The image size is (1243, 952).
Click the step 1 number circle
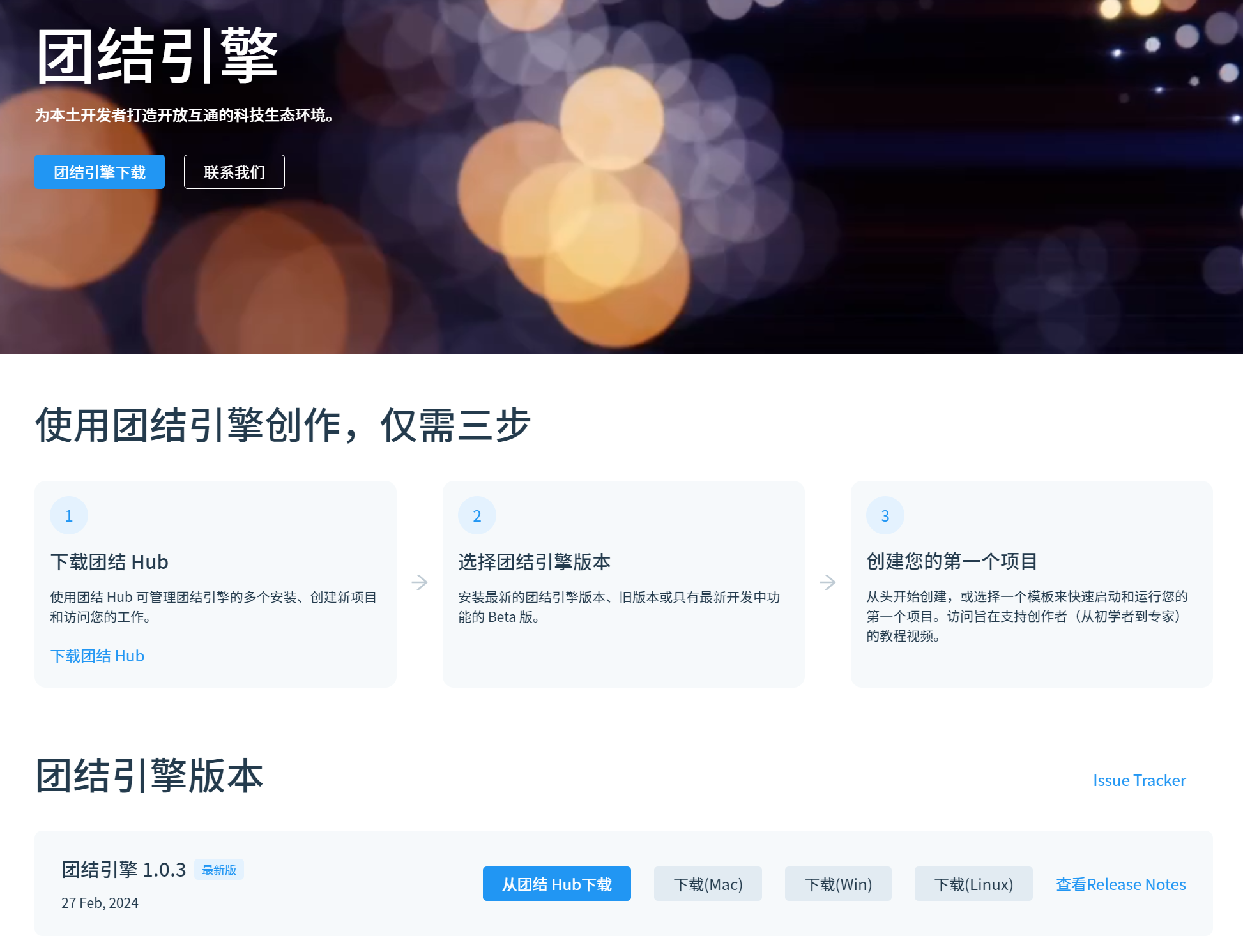69,515
